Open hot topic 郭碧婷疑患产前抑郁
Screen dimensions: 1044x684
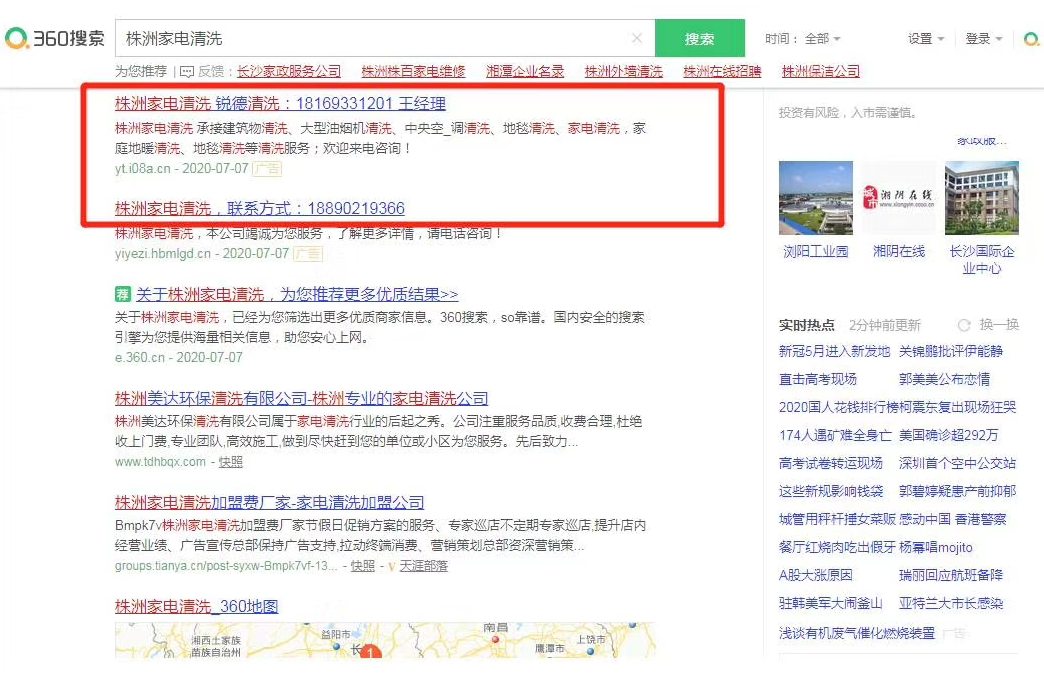[x=957, y=491]
